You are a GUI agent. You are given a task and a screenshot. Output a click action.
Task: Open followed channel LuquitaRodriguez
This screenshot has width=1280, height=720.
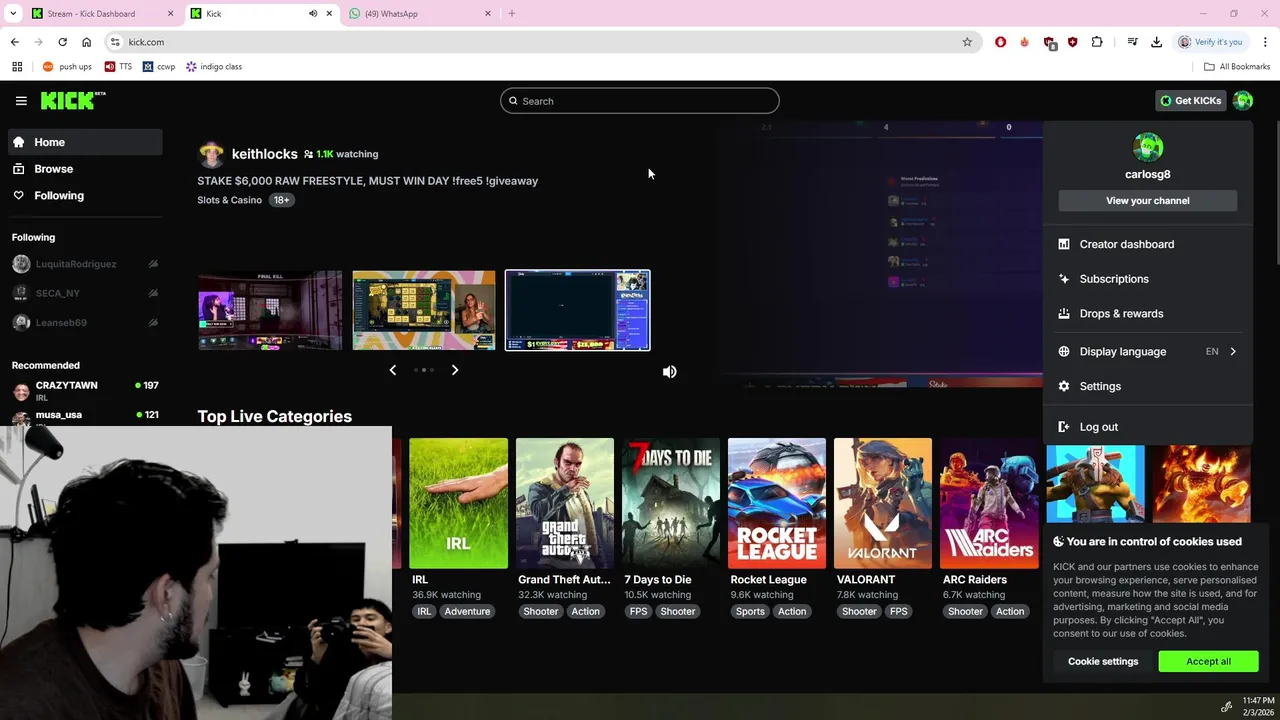[76, 264]
